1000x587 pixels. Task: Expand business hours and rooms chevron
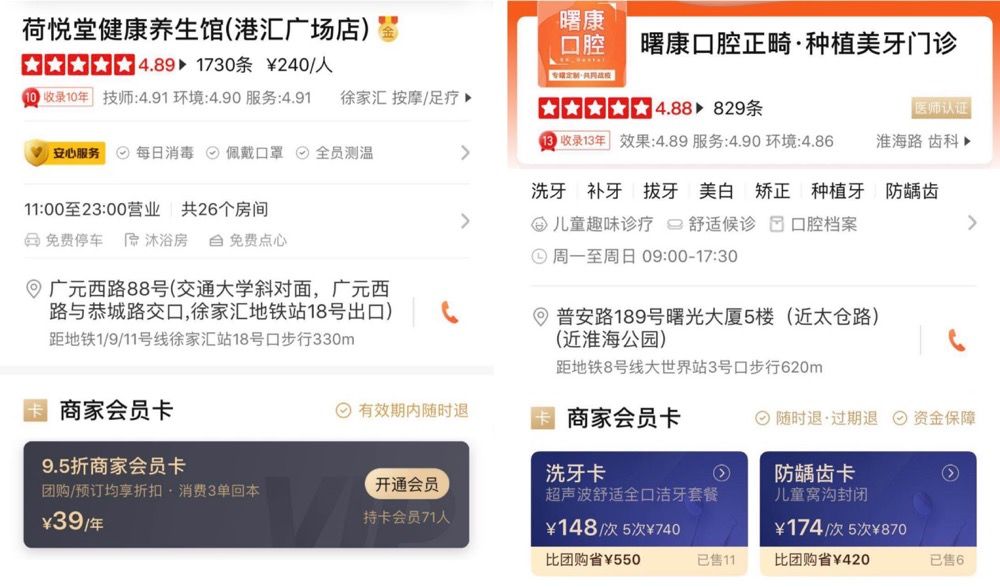pos(465,221)
